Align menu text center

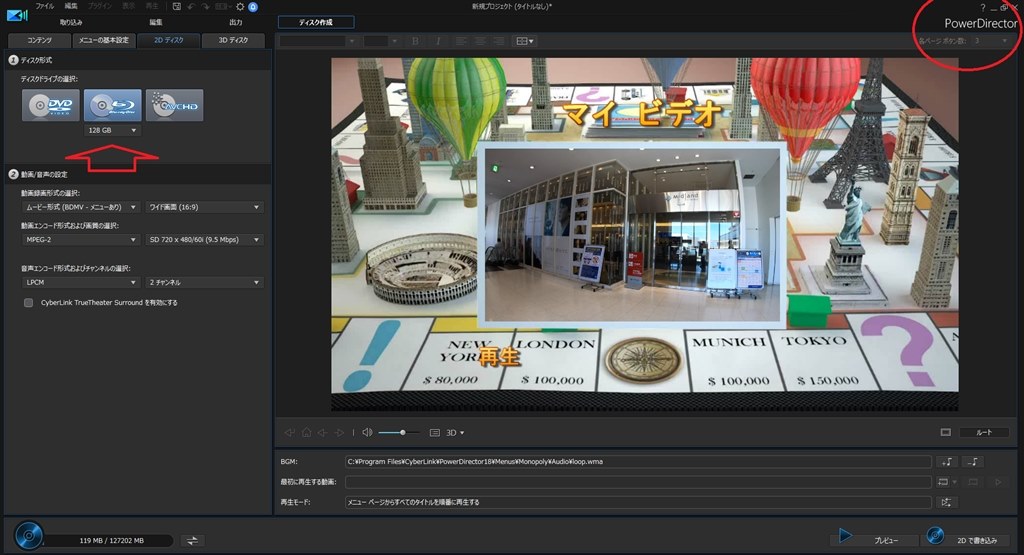pos(480,41)
